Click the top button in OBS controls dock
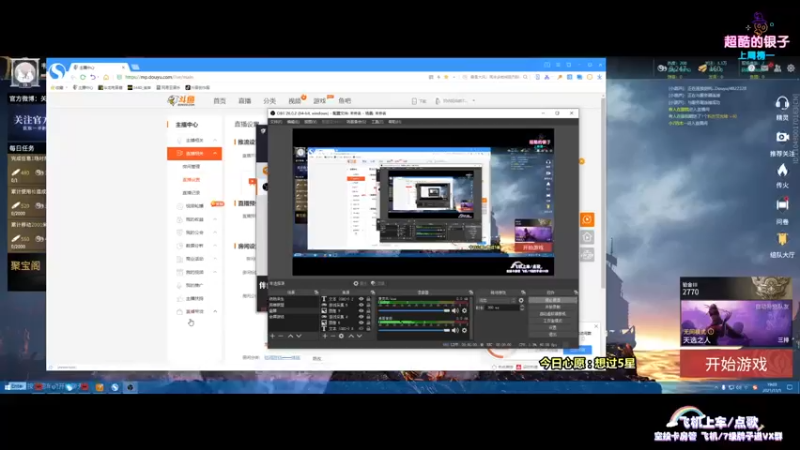Image resolution: width=800 pixels, height=450 pixels. [x=553, y=301]
